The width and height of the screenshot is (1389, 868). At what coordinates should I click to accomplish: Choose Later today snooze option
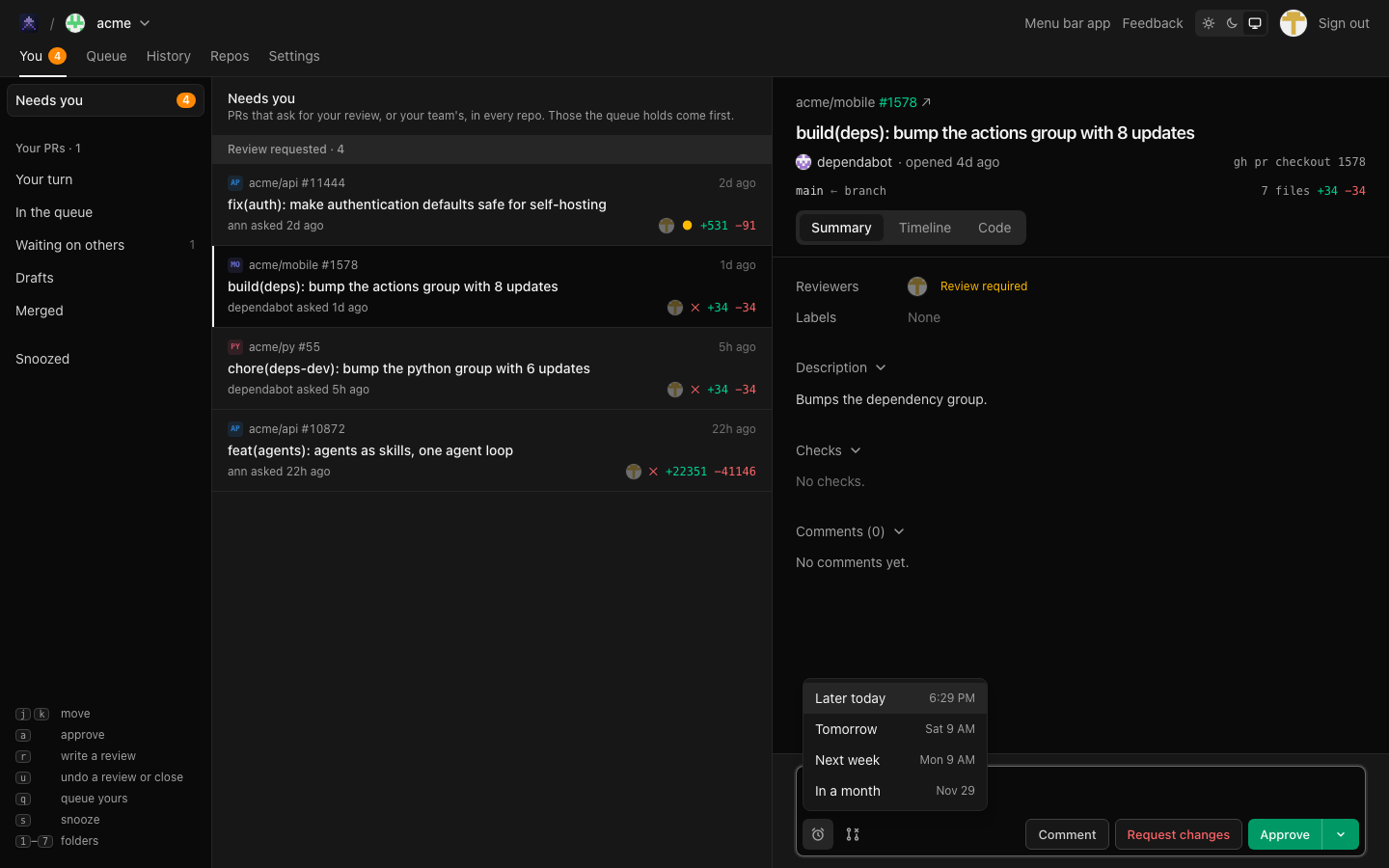coord(895,698)
